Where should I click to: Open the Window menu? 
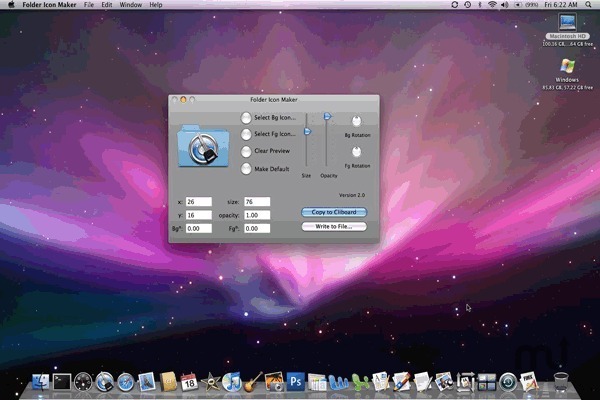click(x=129, y=5)
